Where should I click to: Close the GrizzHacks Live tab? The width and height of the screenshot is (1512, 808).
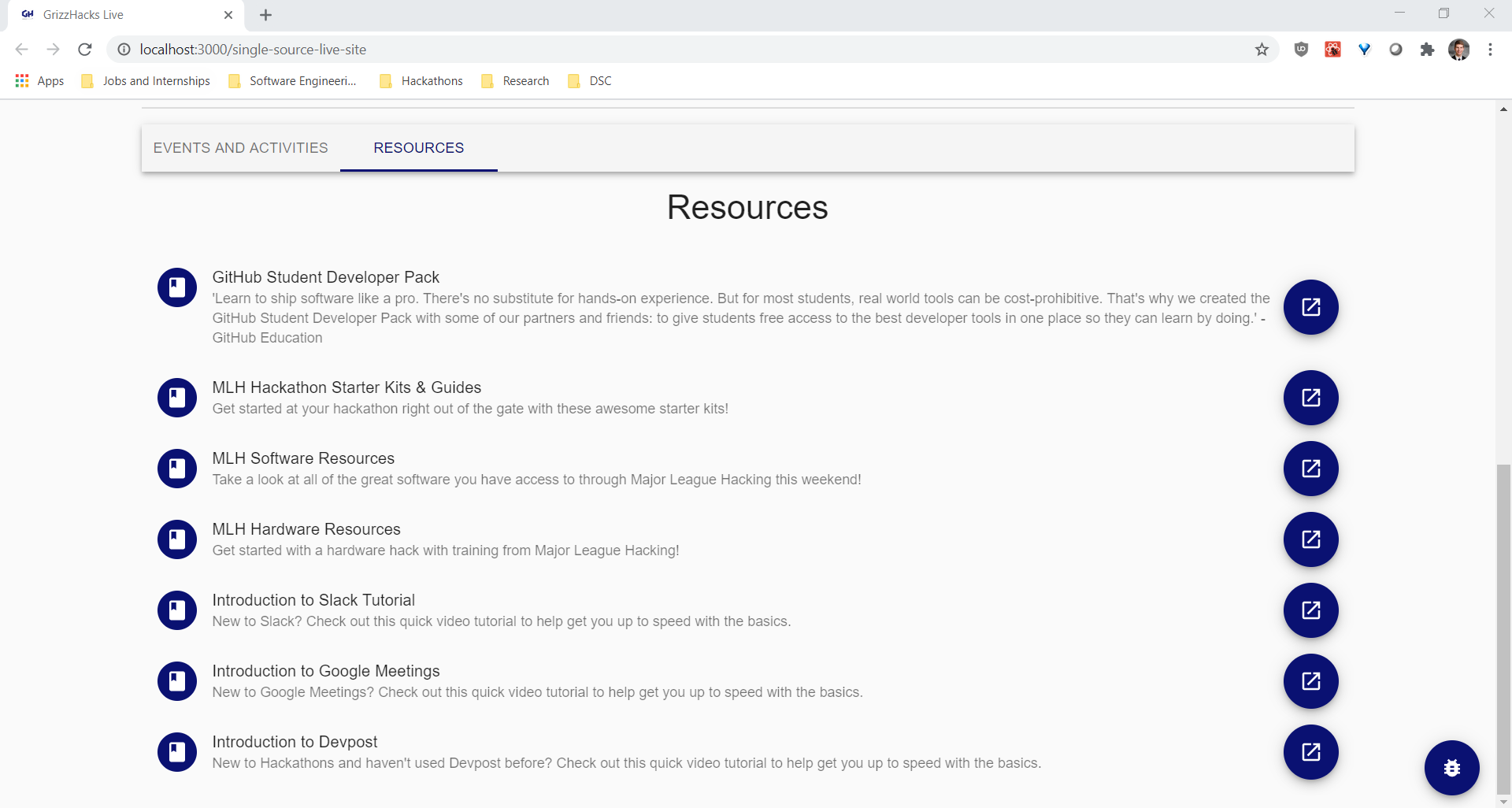click(228, 15)
